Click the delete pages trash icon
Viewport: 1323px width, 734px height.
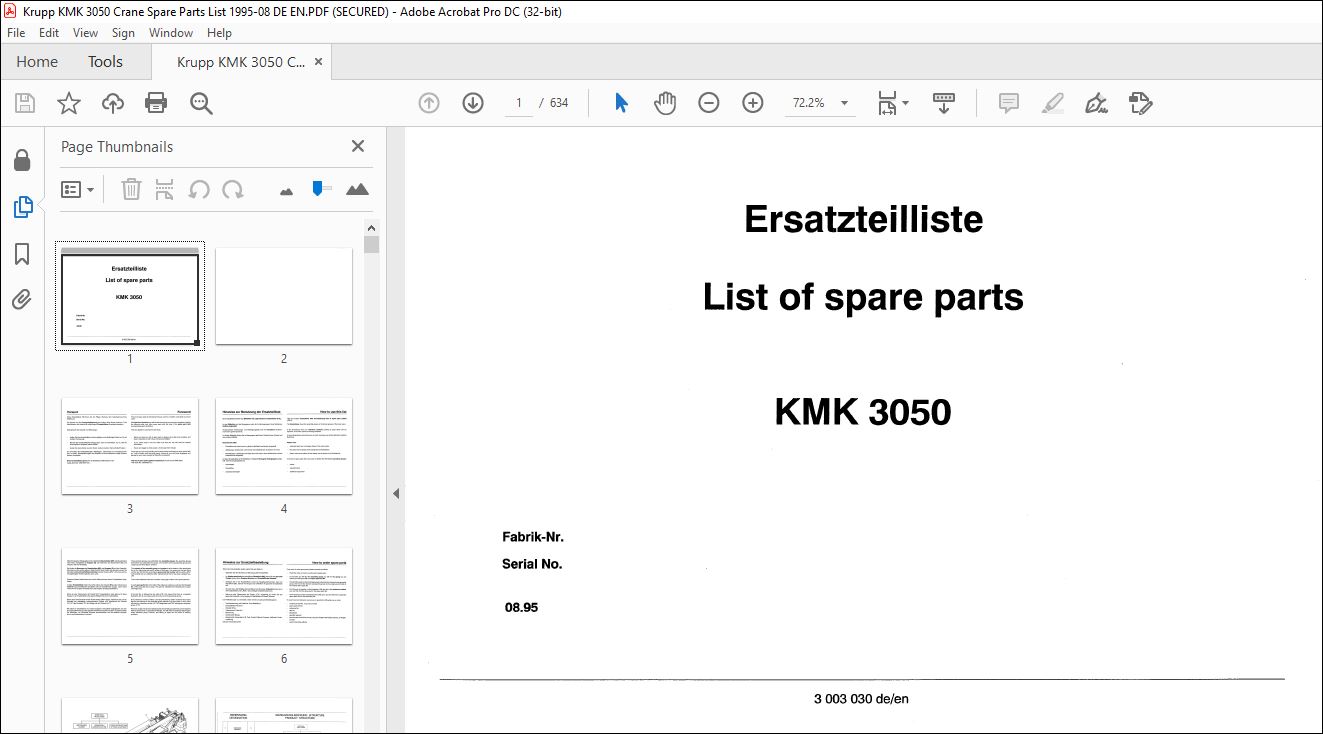[x=131, y=189]
